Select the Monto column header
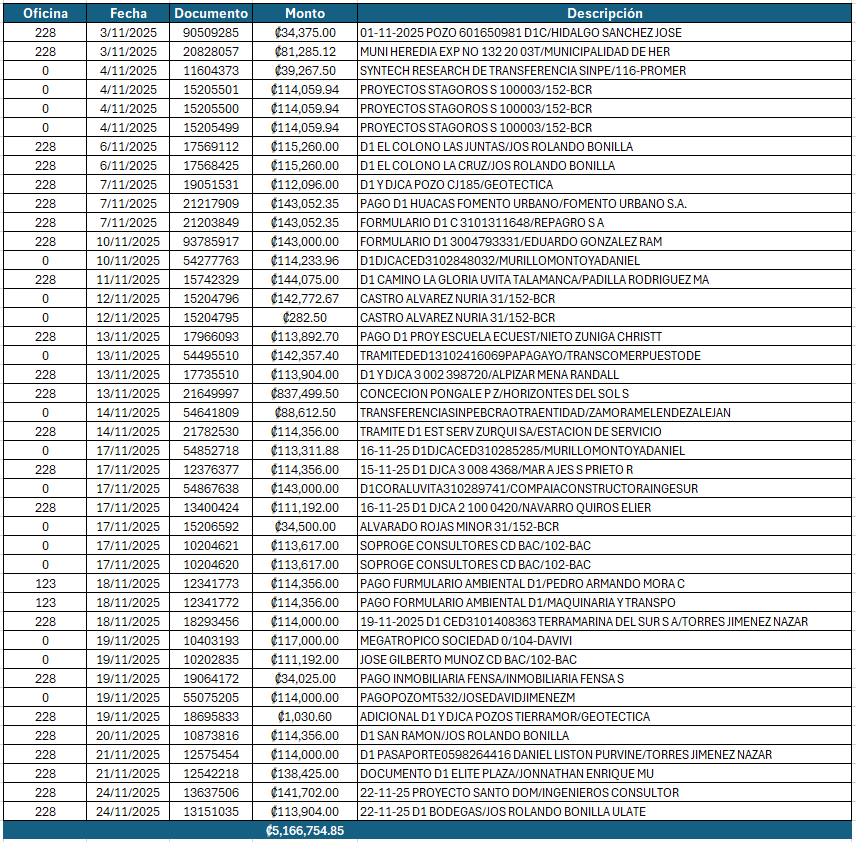Image resolution: width=856 pixels, height=842 pixels. click(x=305, y=13)
